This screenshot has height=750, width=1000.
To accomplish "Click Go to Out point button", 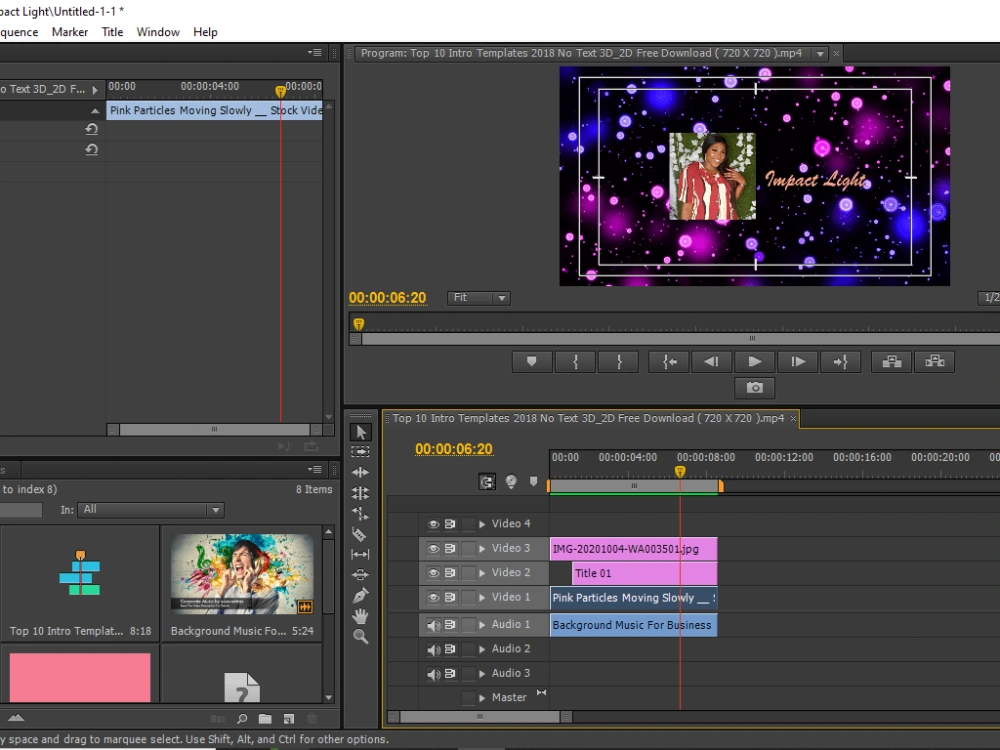I will pos(841,362).
